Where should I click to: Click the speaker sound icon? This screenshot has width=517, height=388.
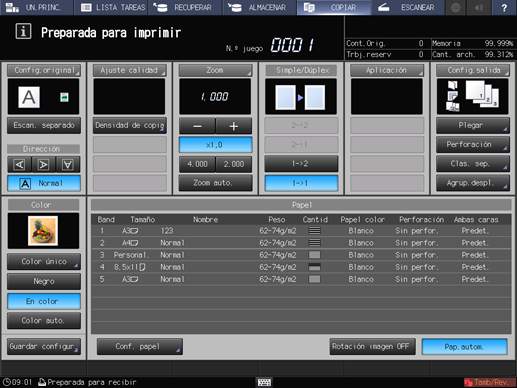pos(479,7)
